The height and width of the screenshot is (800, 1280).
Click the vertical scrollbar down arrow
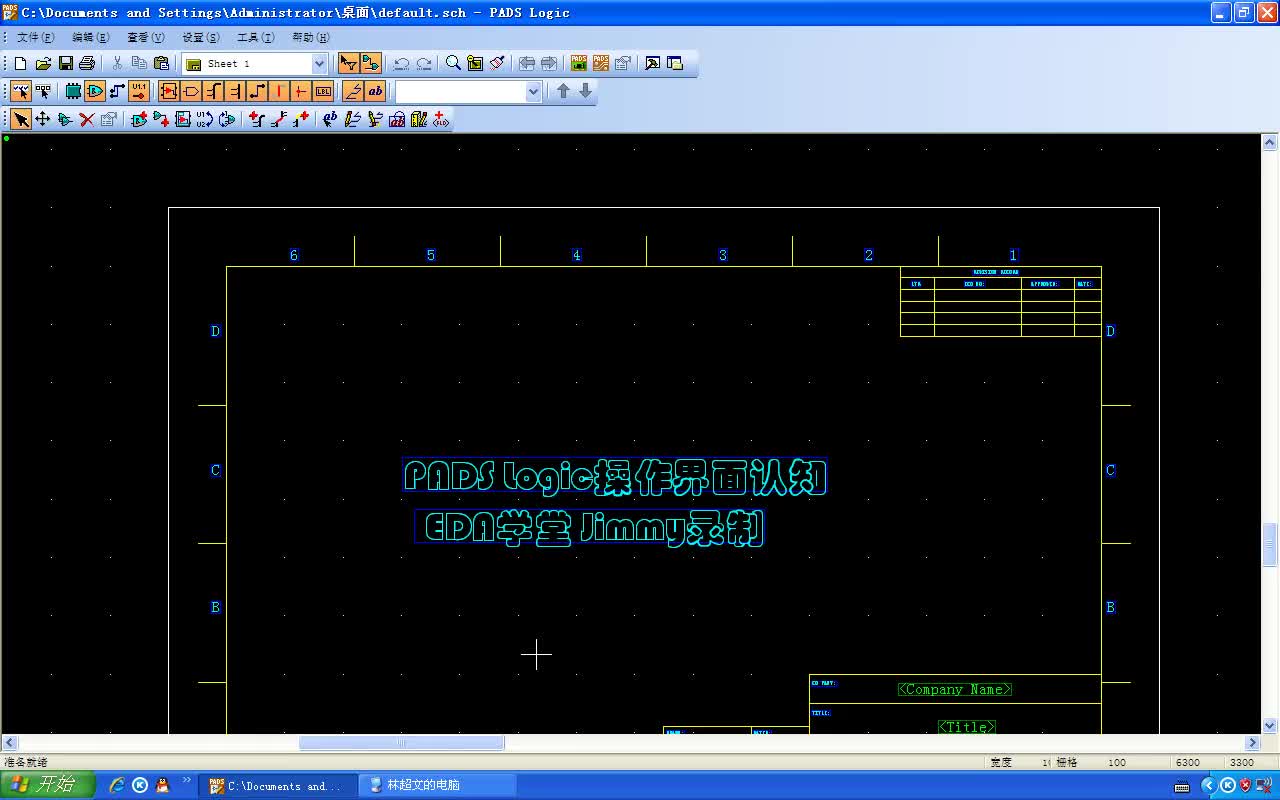pyautogui.click(x=1270, y=725)
